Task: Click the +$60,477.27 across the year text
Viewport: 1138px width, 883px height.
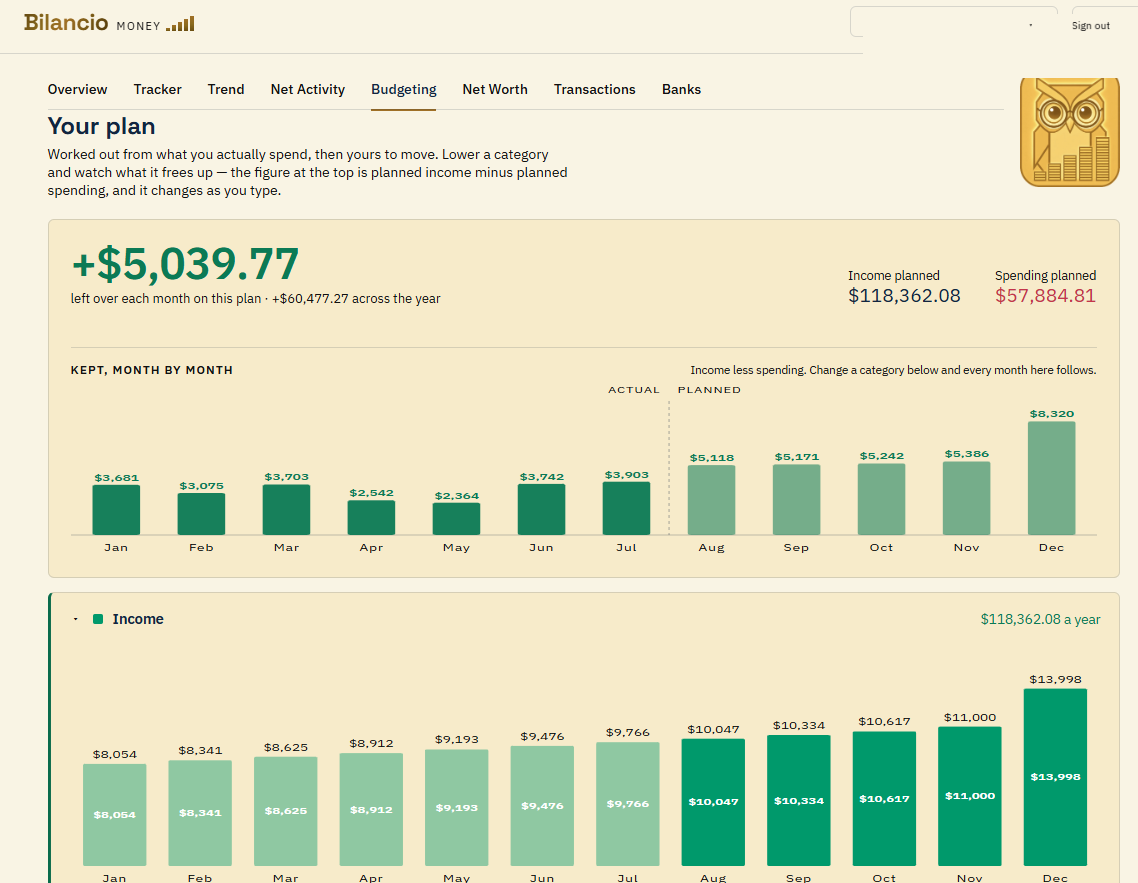Action: 356,298
